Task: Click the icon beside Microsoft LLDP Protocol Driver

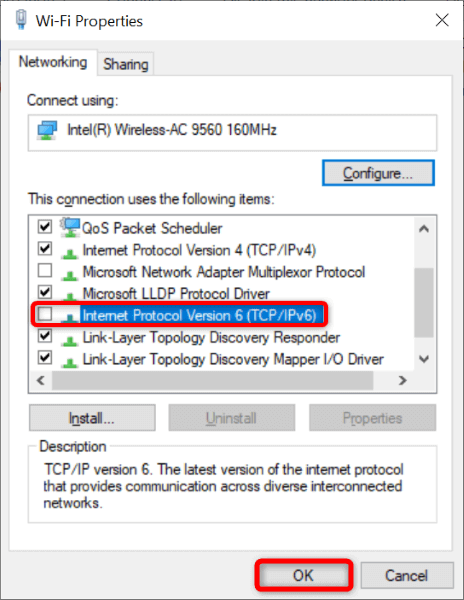Action: tap(70, 296)
